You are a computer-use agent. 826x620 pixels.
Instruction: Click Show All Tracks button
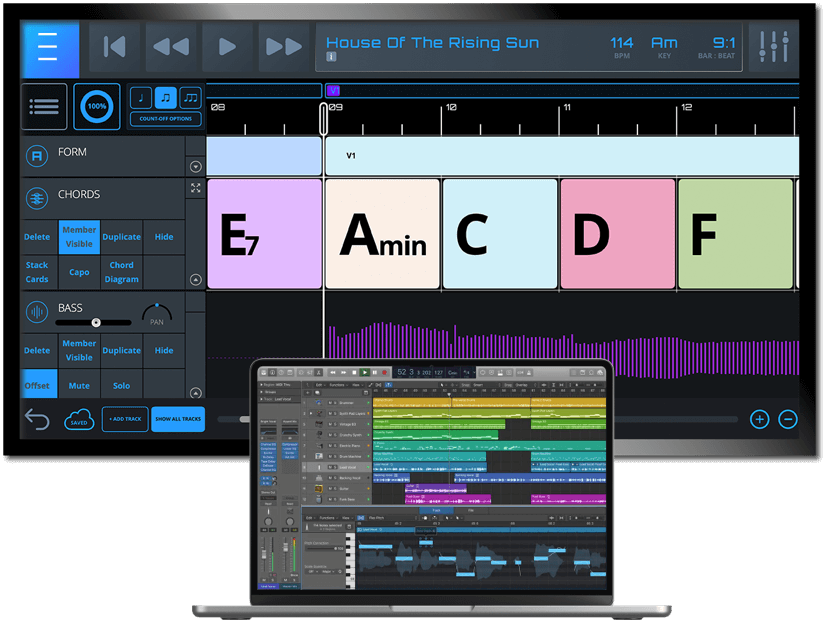(178, 419)
